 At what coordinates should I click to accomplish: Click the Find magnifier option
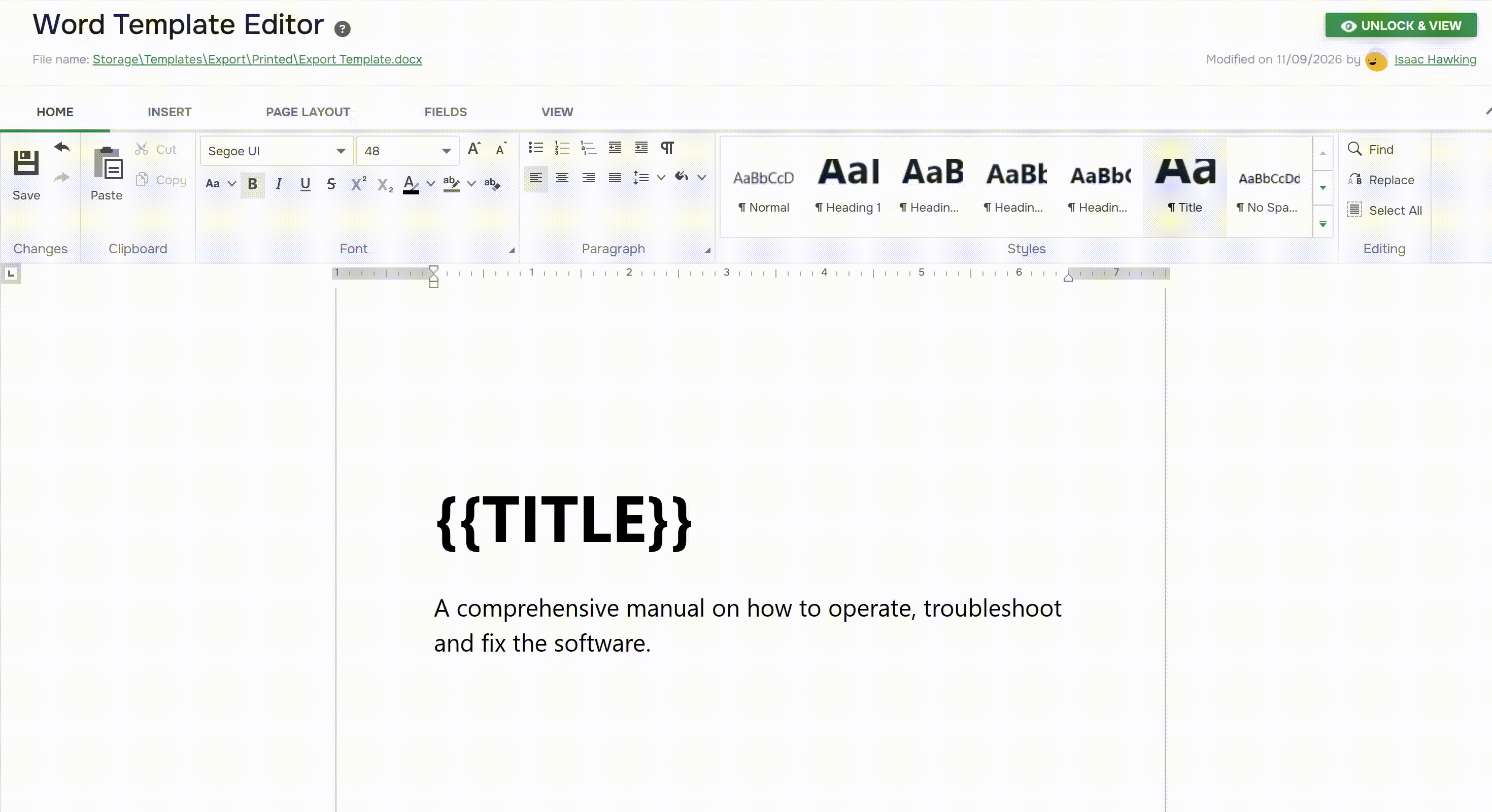pos(1371,149)
